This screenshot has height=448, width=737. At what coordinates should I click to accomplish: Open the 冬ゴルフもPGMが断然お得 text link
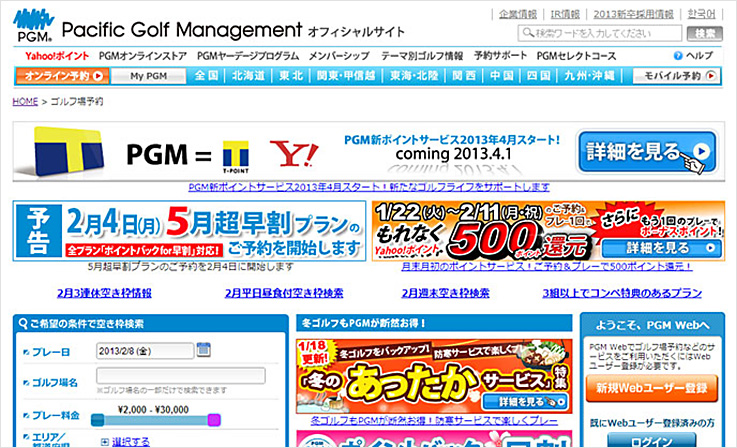click(434, 421)
